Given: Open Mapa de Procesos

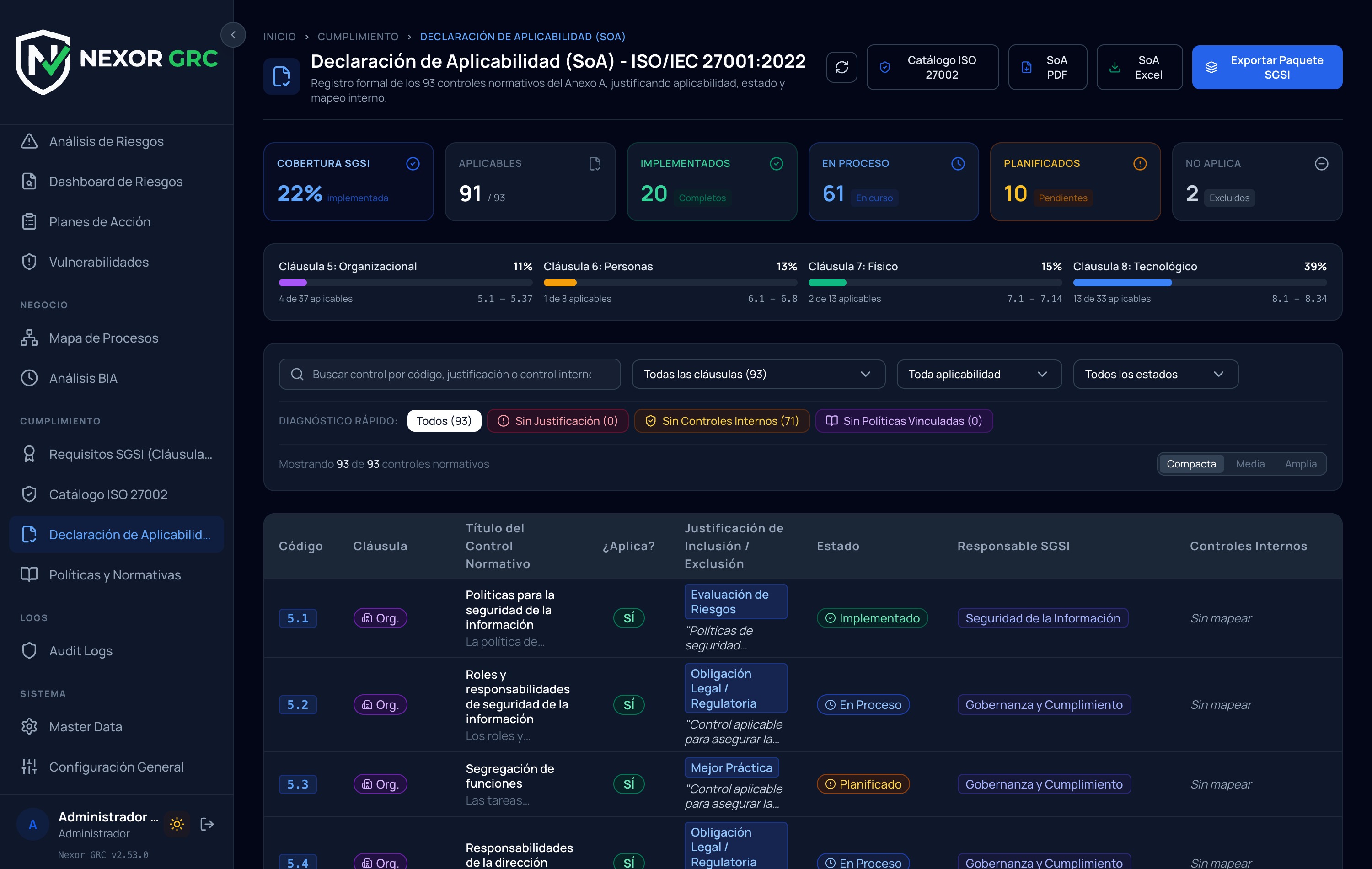Looking at the screenshot, I should pyautogui.click(x=117, y=338).
